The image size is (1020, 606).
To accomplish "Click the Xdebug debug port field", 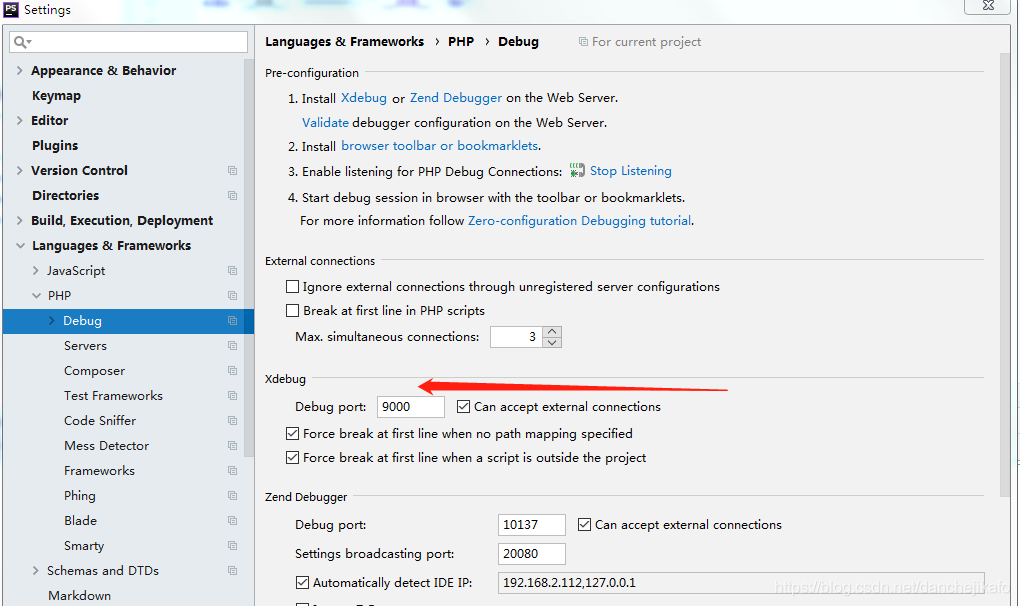I will [x=410, y=407].
